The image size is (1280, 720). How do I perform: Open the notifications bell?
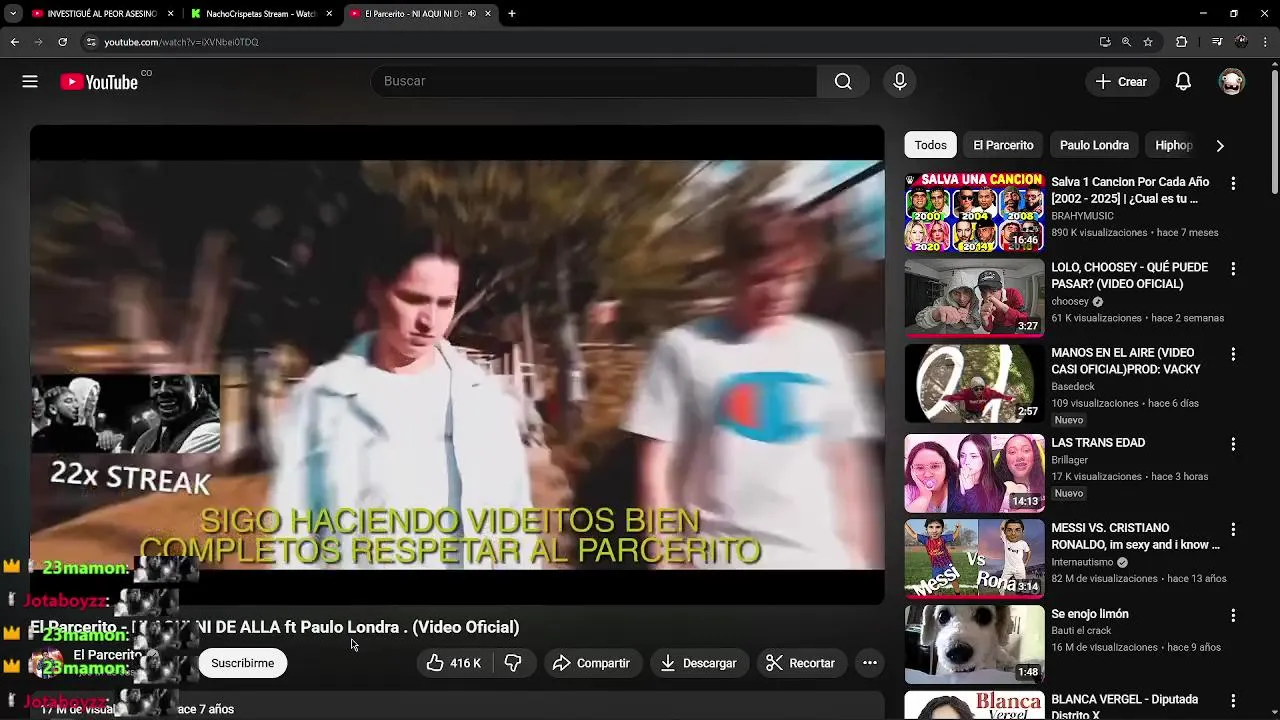pos(1183,82)
